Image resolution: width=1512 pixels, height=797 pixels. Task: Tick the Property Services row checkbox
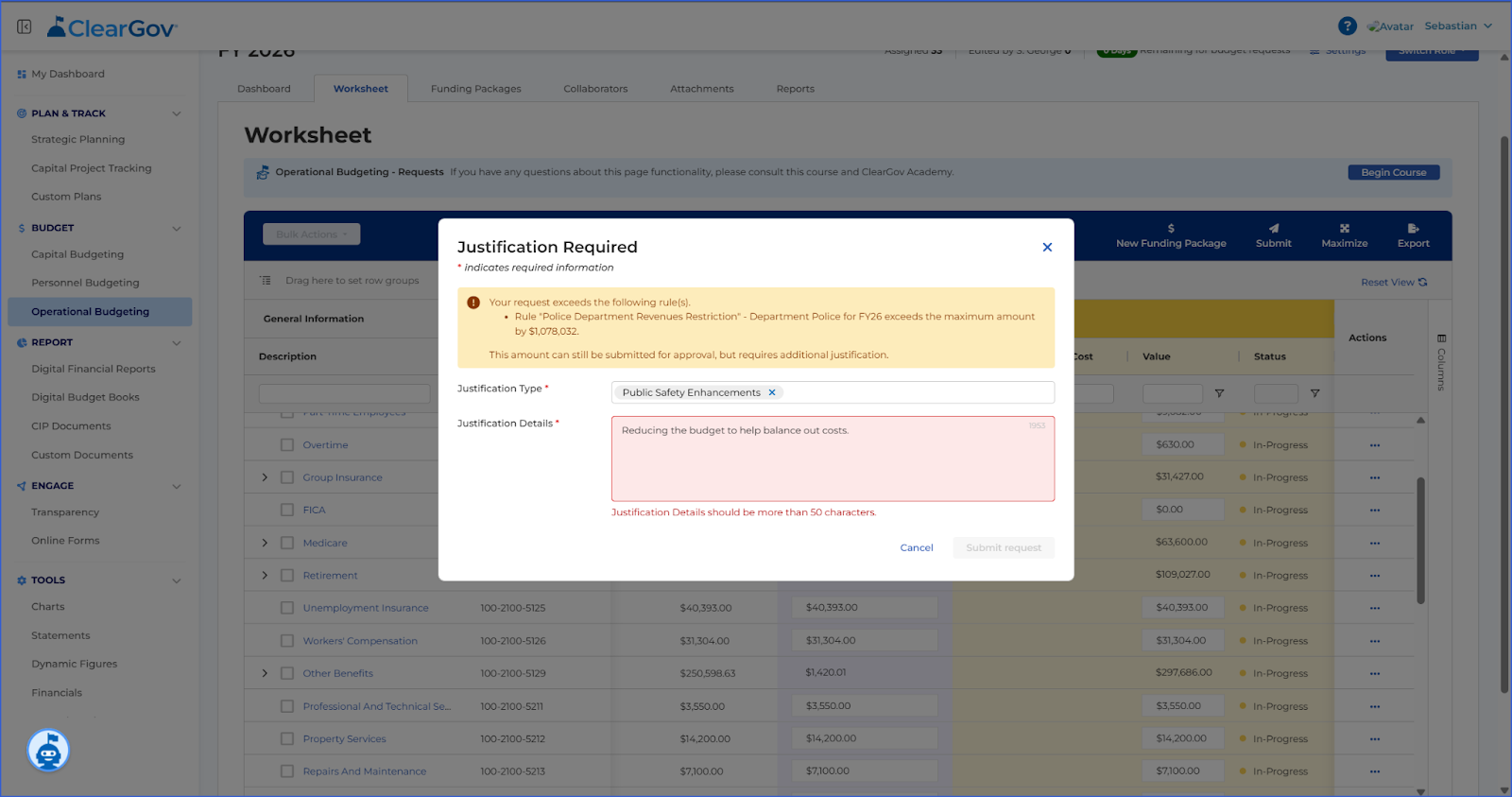[x=287, y=739]
